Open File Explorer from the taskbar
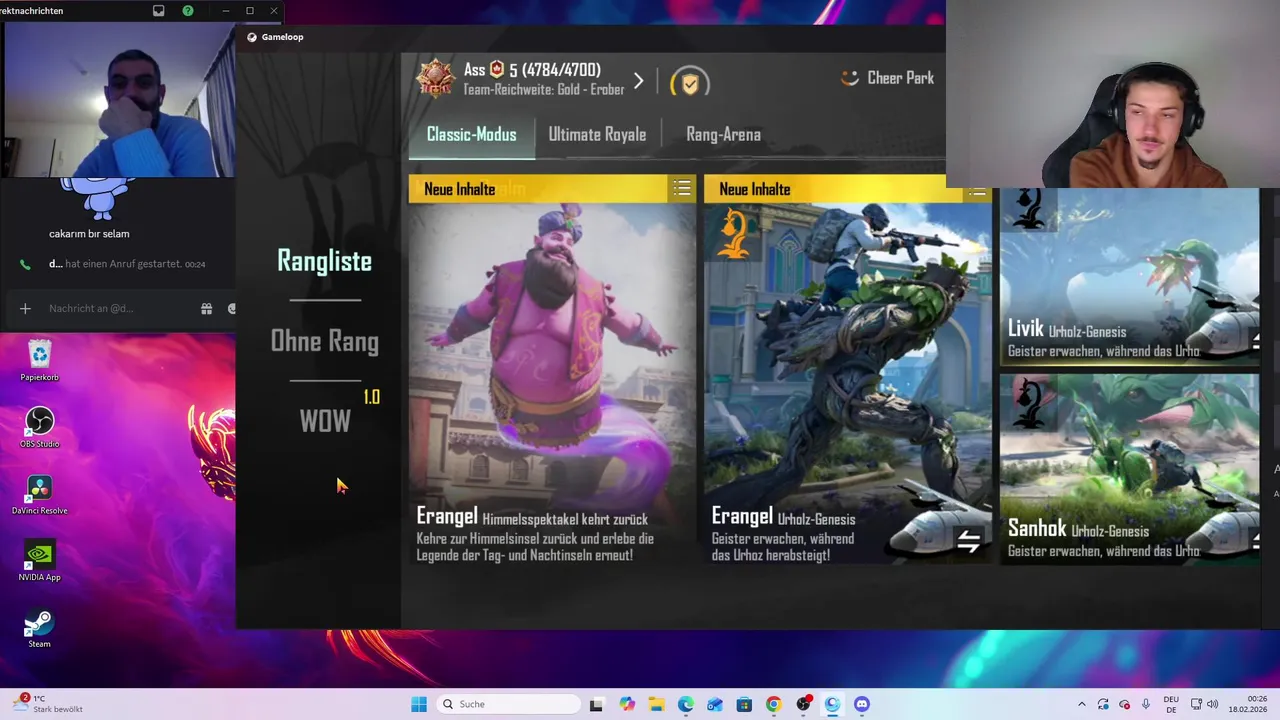The image size is (1280, 720). click(657, 704)
